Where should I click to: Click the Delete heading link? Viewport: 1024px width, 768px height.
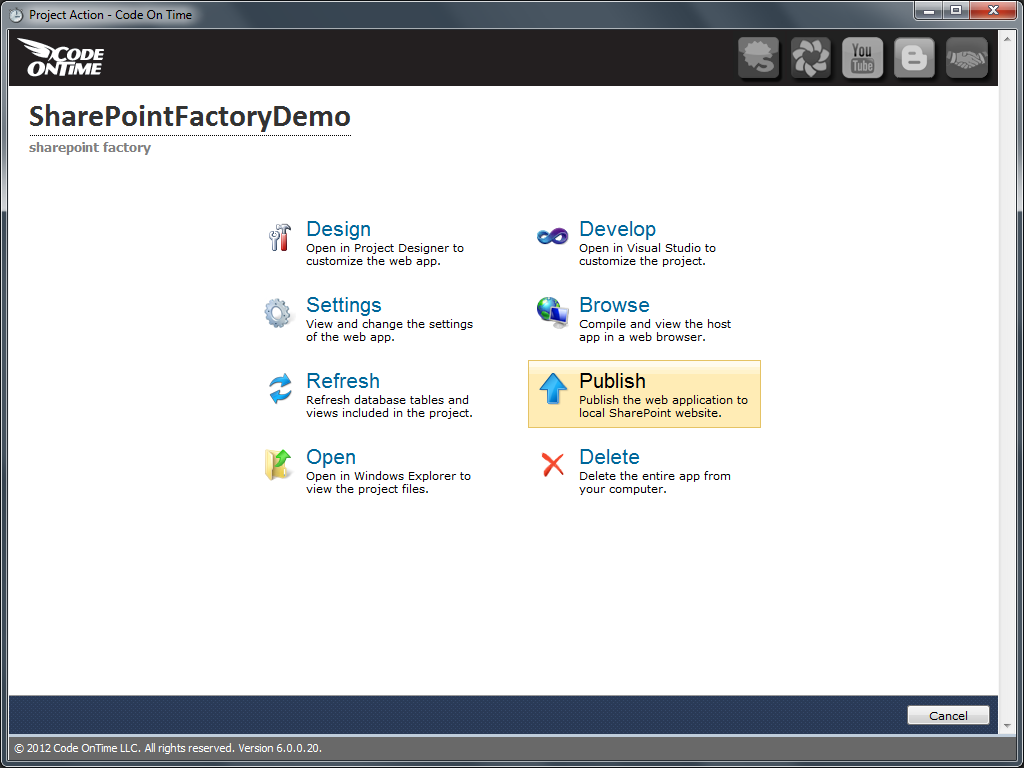[x=609, y=456]
